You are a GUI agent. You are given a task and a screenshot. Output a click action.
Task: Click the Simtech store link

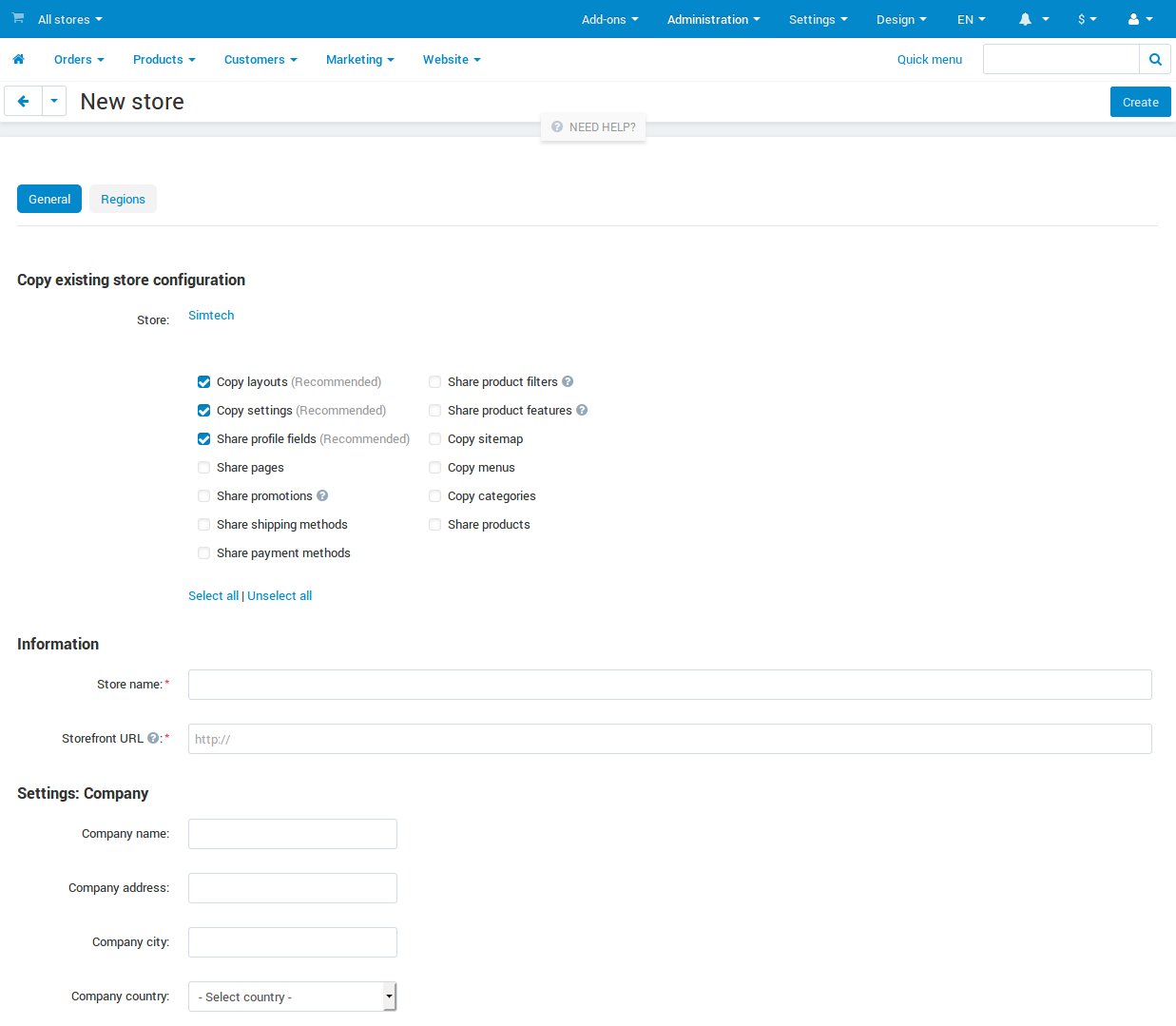click(211, 315)
